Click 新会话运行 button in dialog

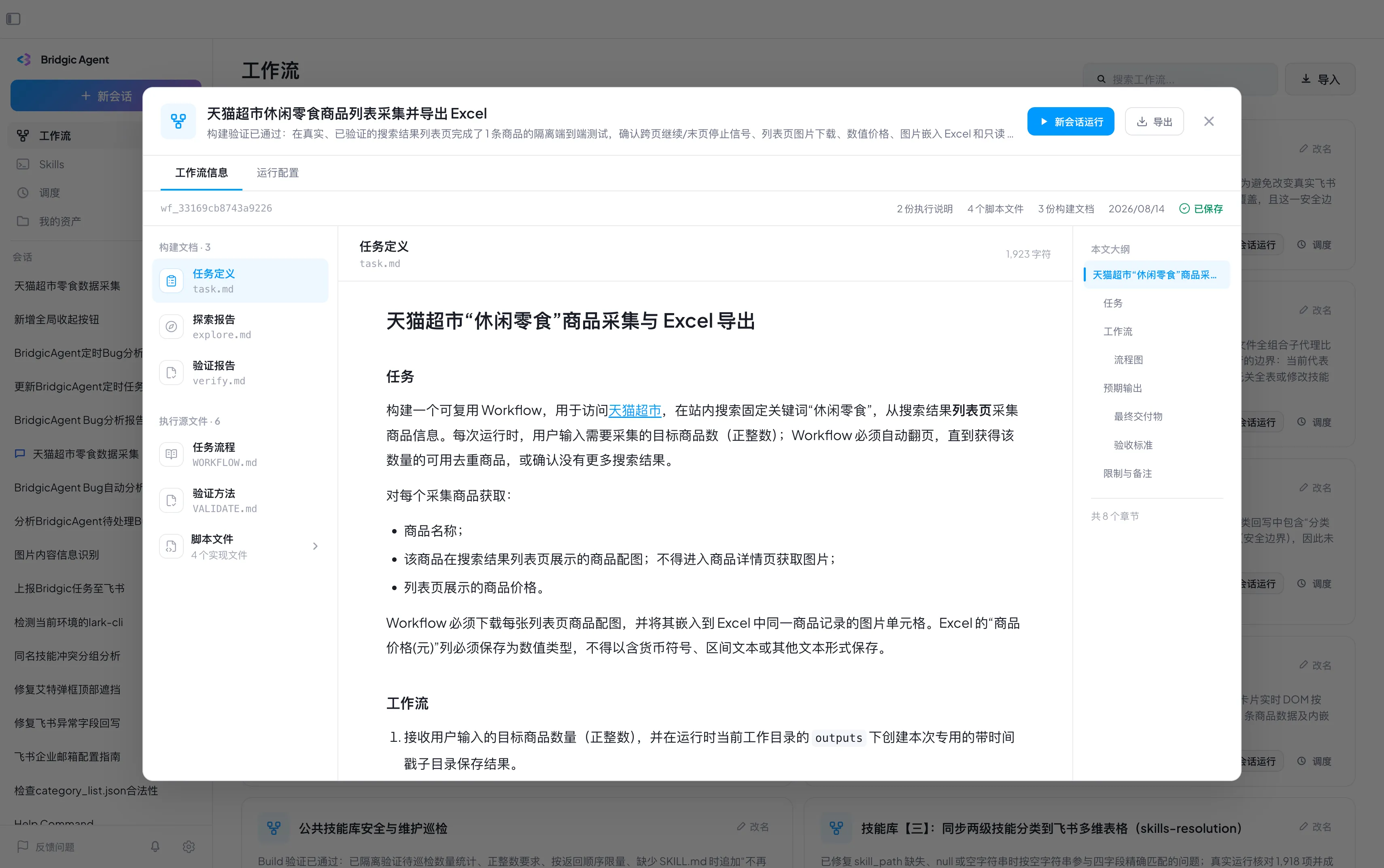[1070, 122]
